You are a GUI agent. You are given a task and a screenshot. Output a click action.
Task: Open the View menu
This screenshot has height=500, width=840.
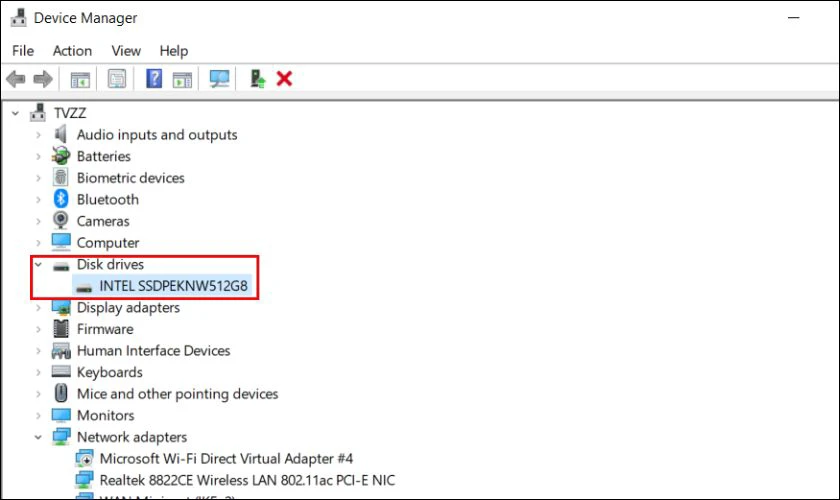[126, 51]
